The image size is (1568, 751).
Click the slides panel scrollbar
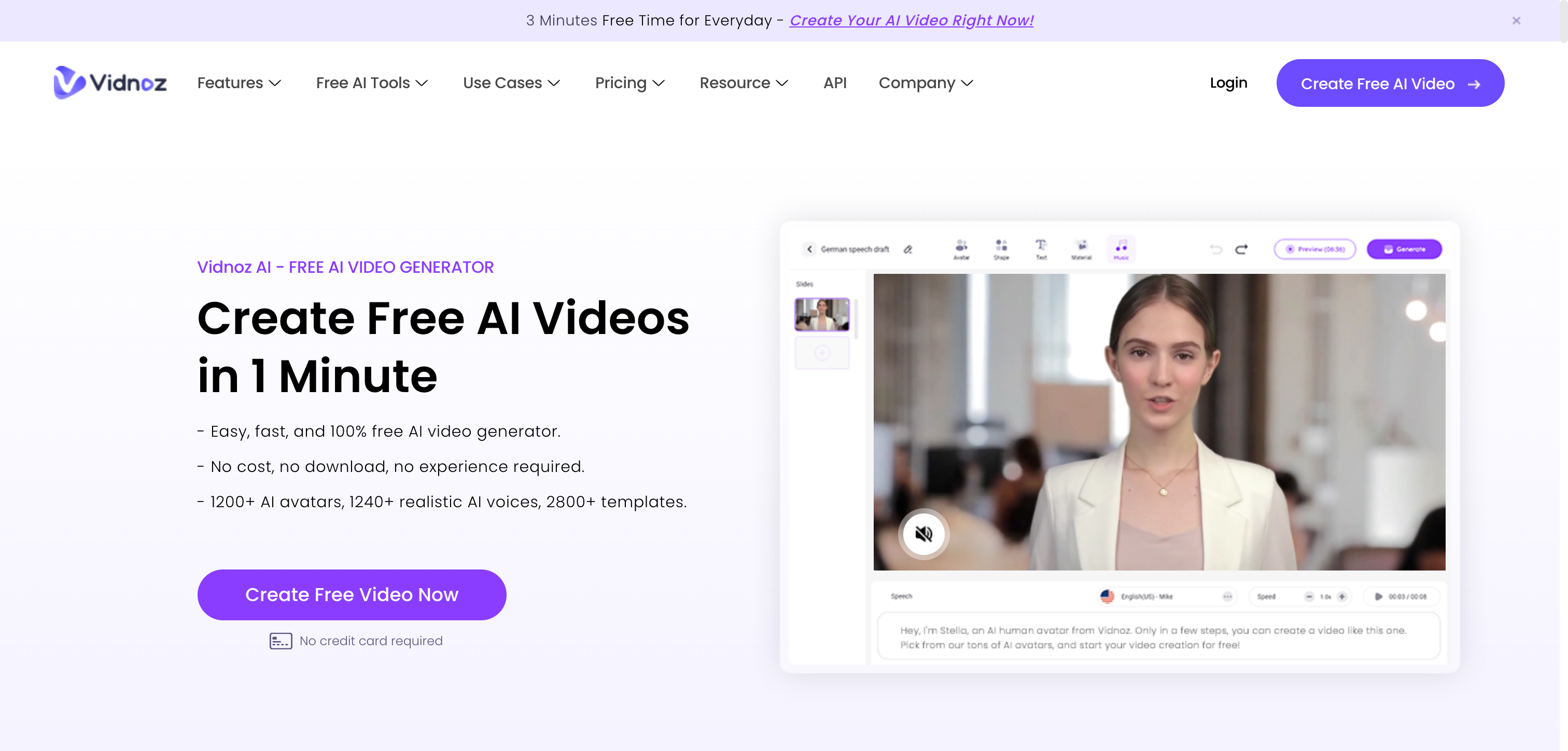[x=856, y=318]
